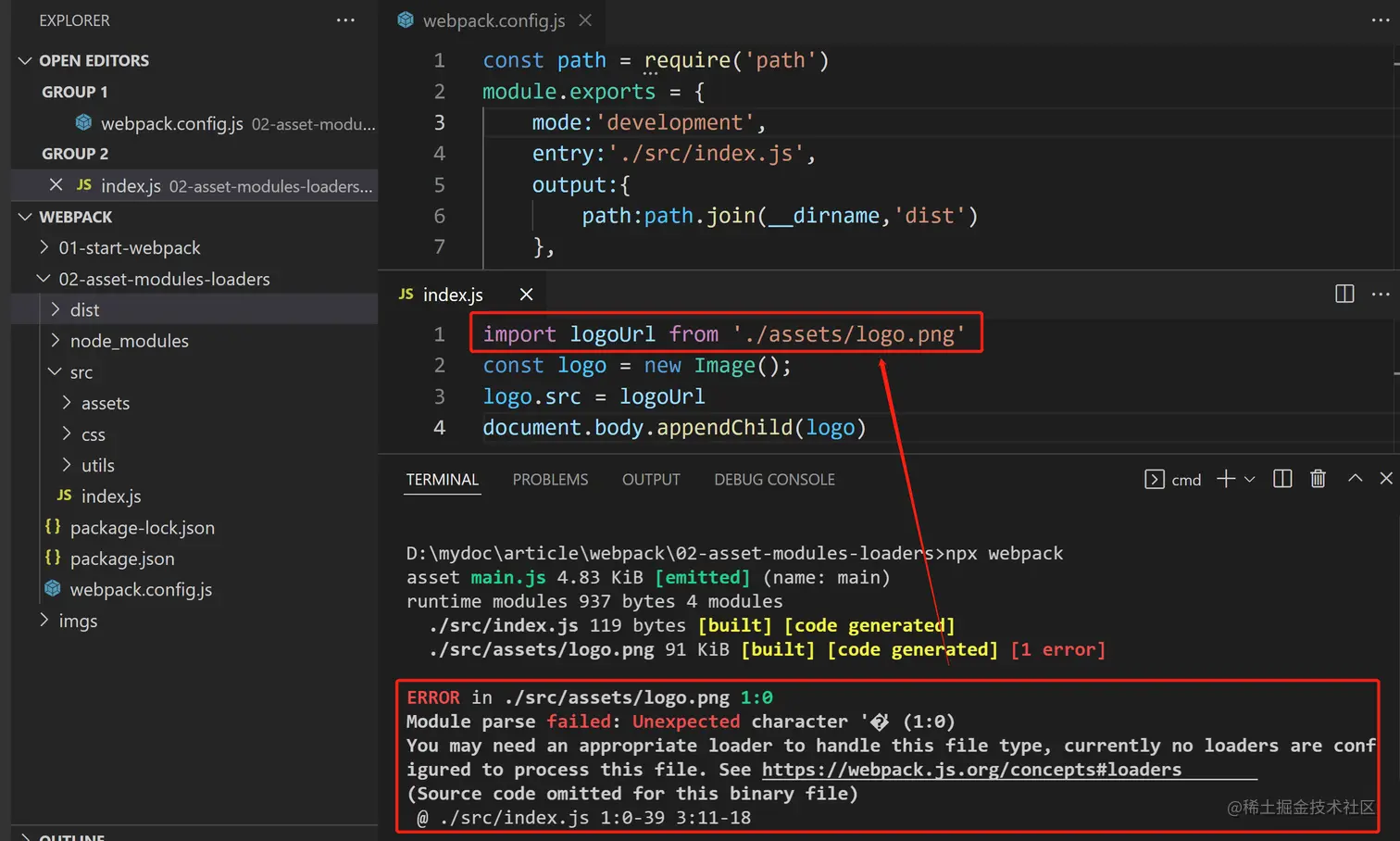This screenshot has width=1400, height=841.
Task: Click the GROUP 1 label in Open Editors
Action: click(74, 92)
